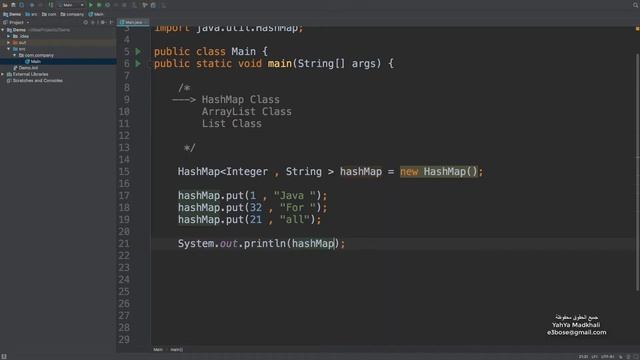Open the Main run configuration dropdown

pyautogui.click(x=71, y=5)
